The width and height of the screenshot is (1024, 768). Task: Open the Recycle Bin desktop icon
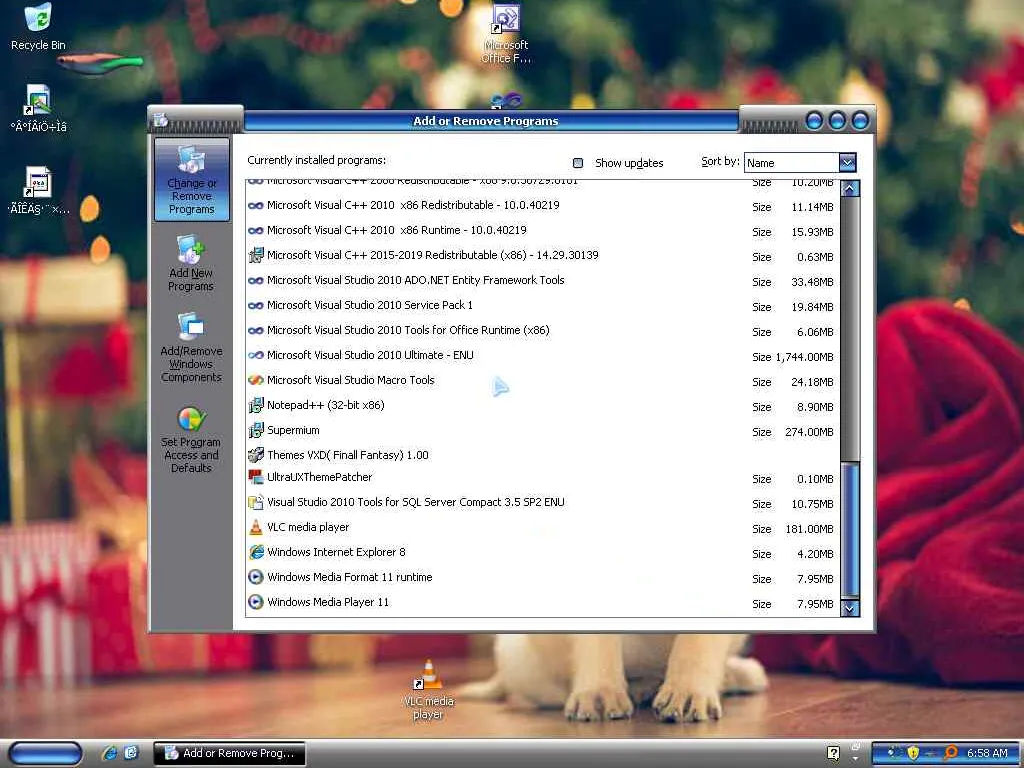point(38,27)
